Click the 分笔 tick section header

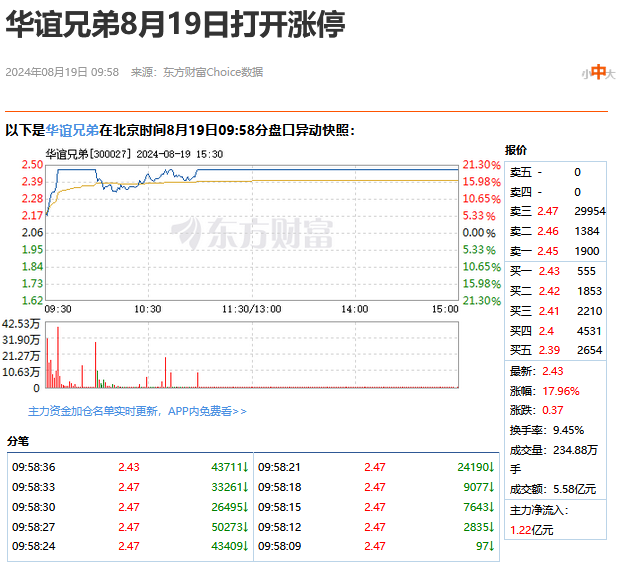(x=18, y=441)
